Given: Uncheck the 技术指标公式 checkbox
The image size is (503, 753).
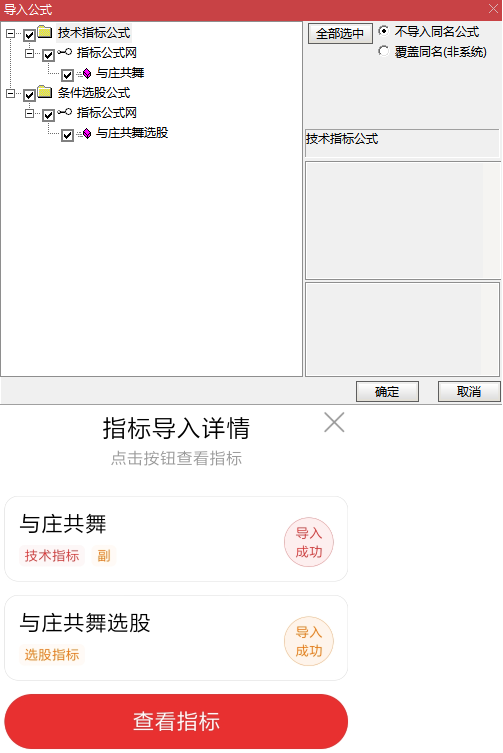Looking at the screenshot, I should click(x=29, y=35).
